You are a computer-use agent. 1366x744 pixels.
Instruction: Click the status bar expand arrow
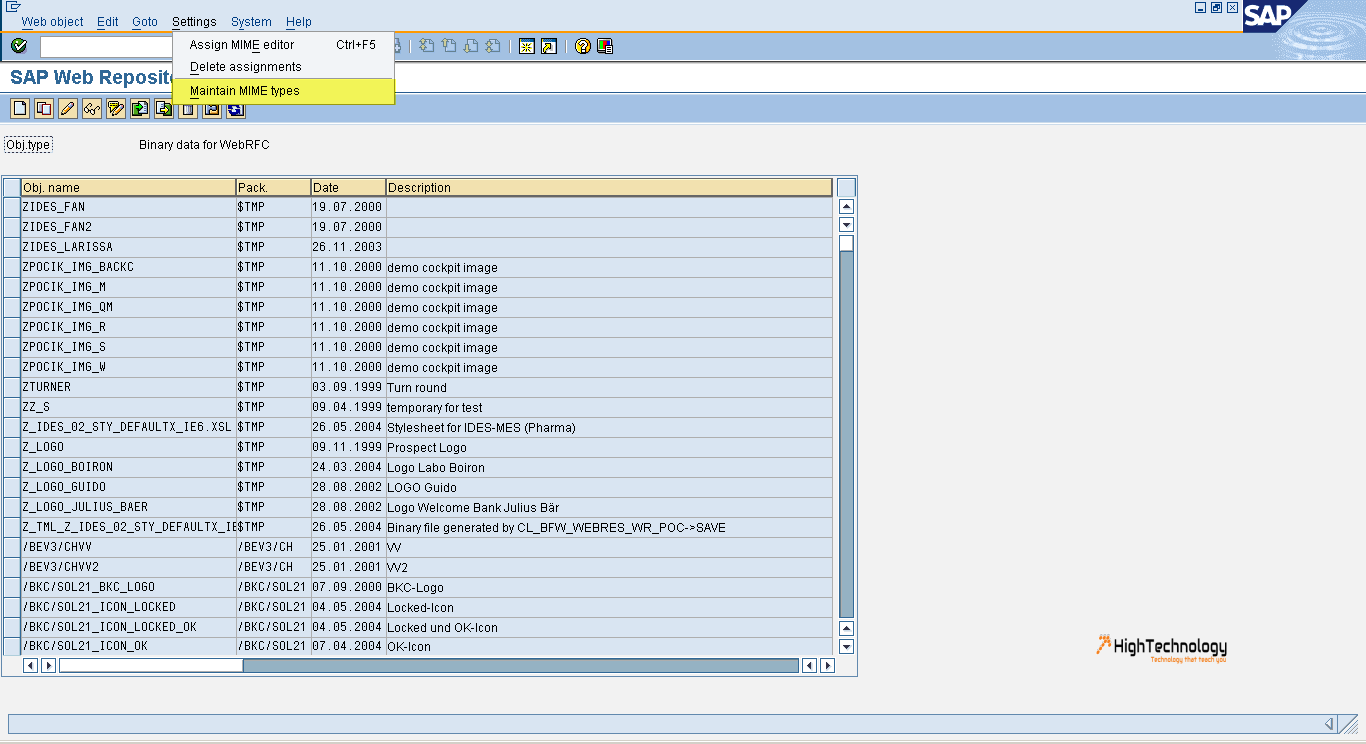point(1329,723)
